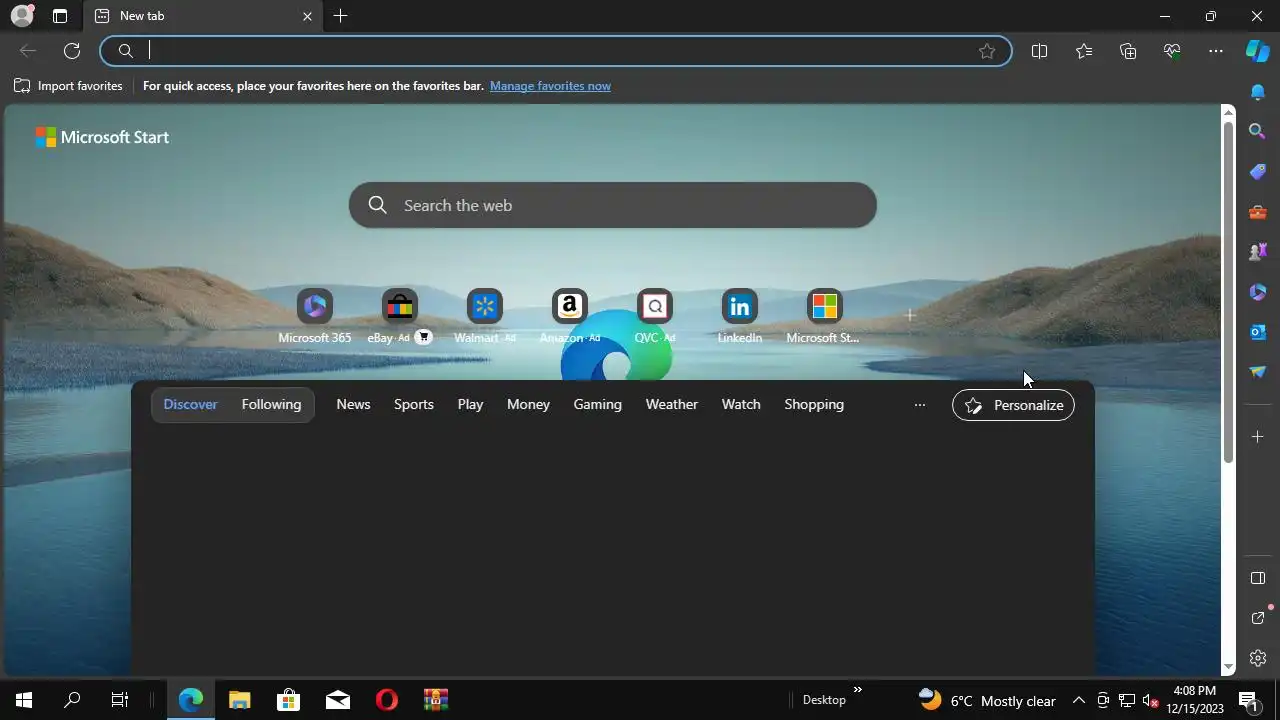The width and height of the screenshot is (1280, 720).
Task: Open Microsoft Store from taskbar
Action: [288, 700]
